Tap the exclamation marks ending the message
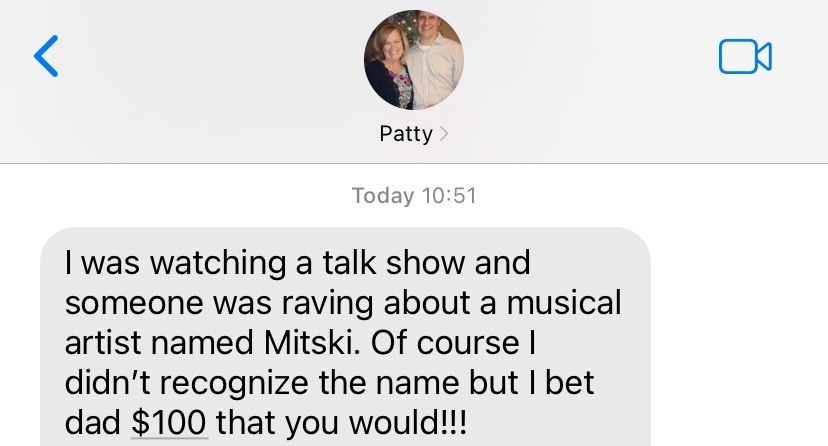Screen dimensions: 828x446 457,422
